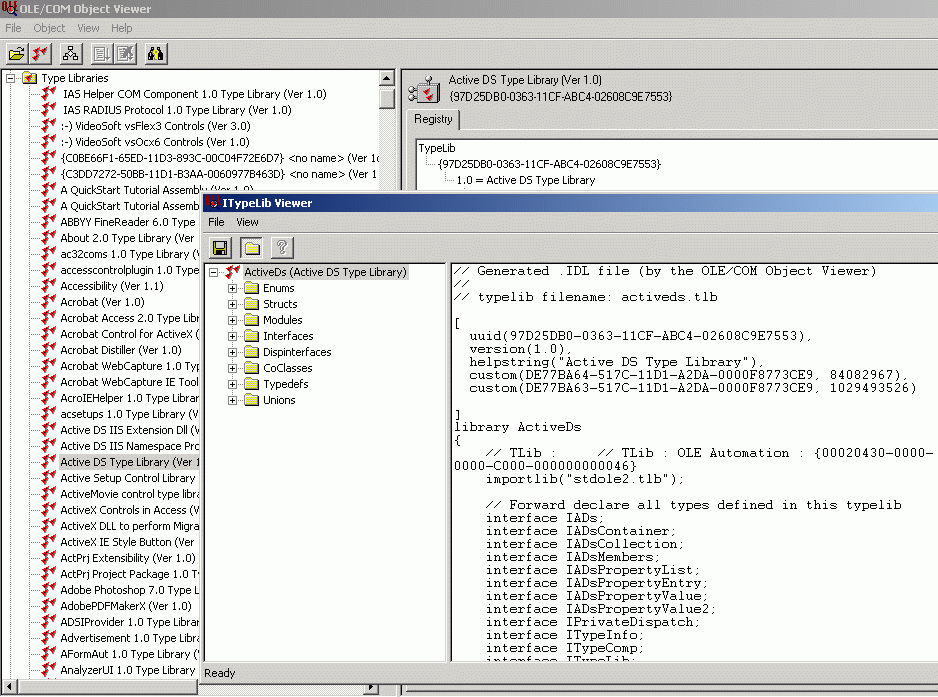The height and width of the screenshot is (697, 938).
Task: Click the horizontal scrollbar left arrow
Action: [x=8, y=687]
